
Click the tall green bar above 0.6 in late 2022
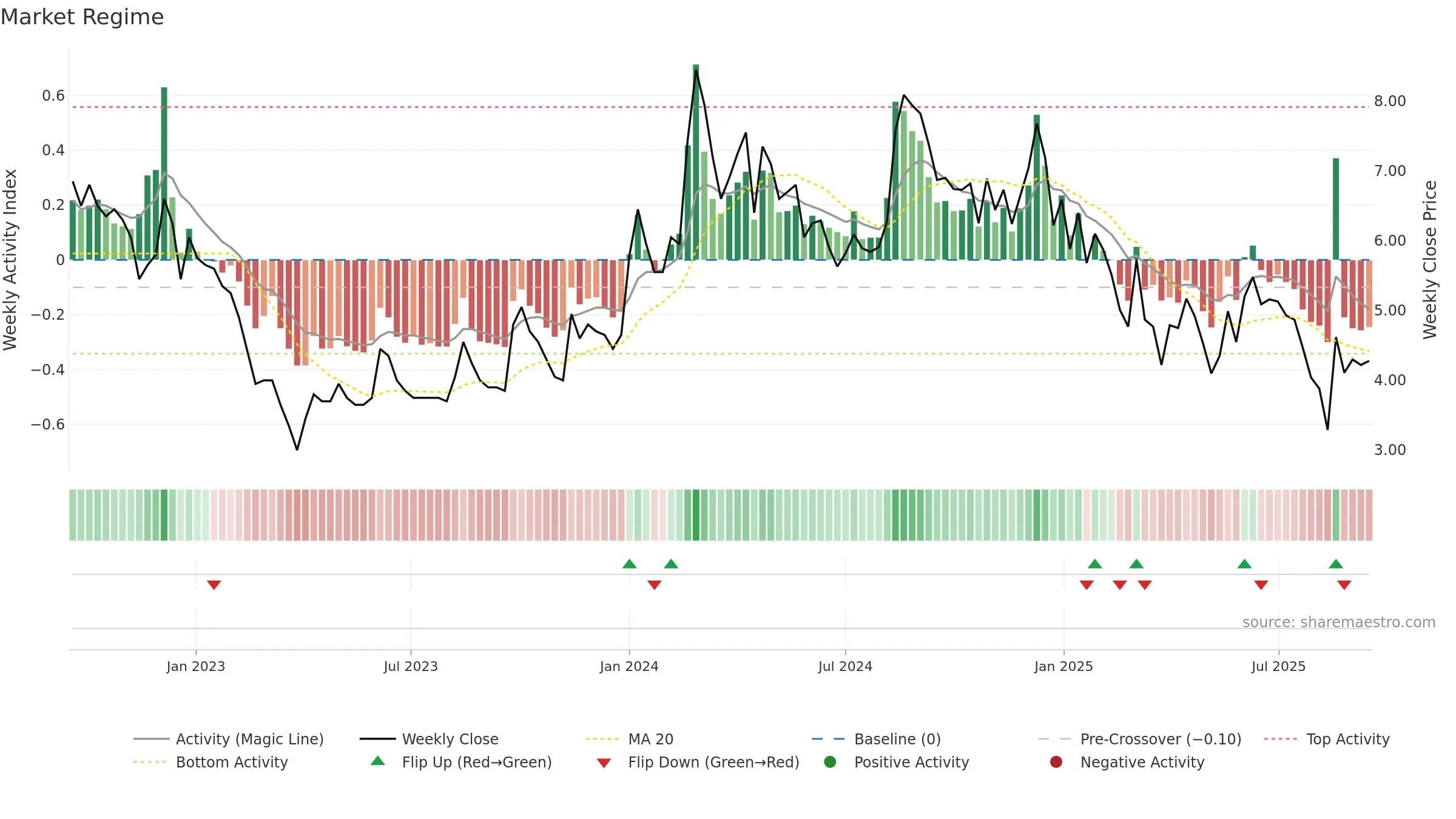164,174
